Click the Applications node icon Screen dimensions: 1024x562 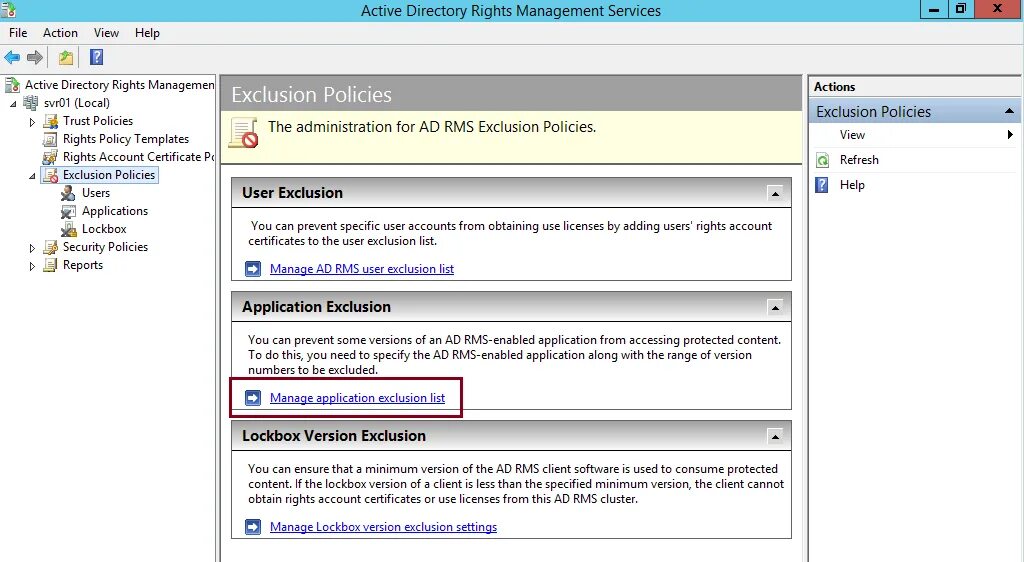coord(69,211)
